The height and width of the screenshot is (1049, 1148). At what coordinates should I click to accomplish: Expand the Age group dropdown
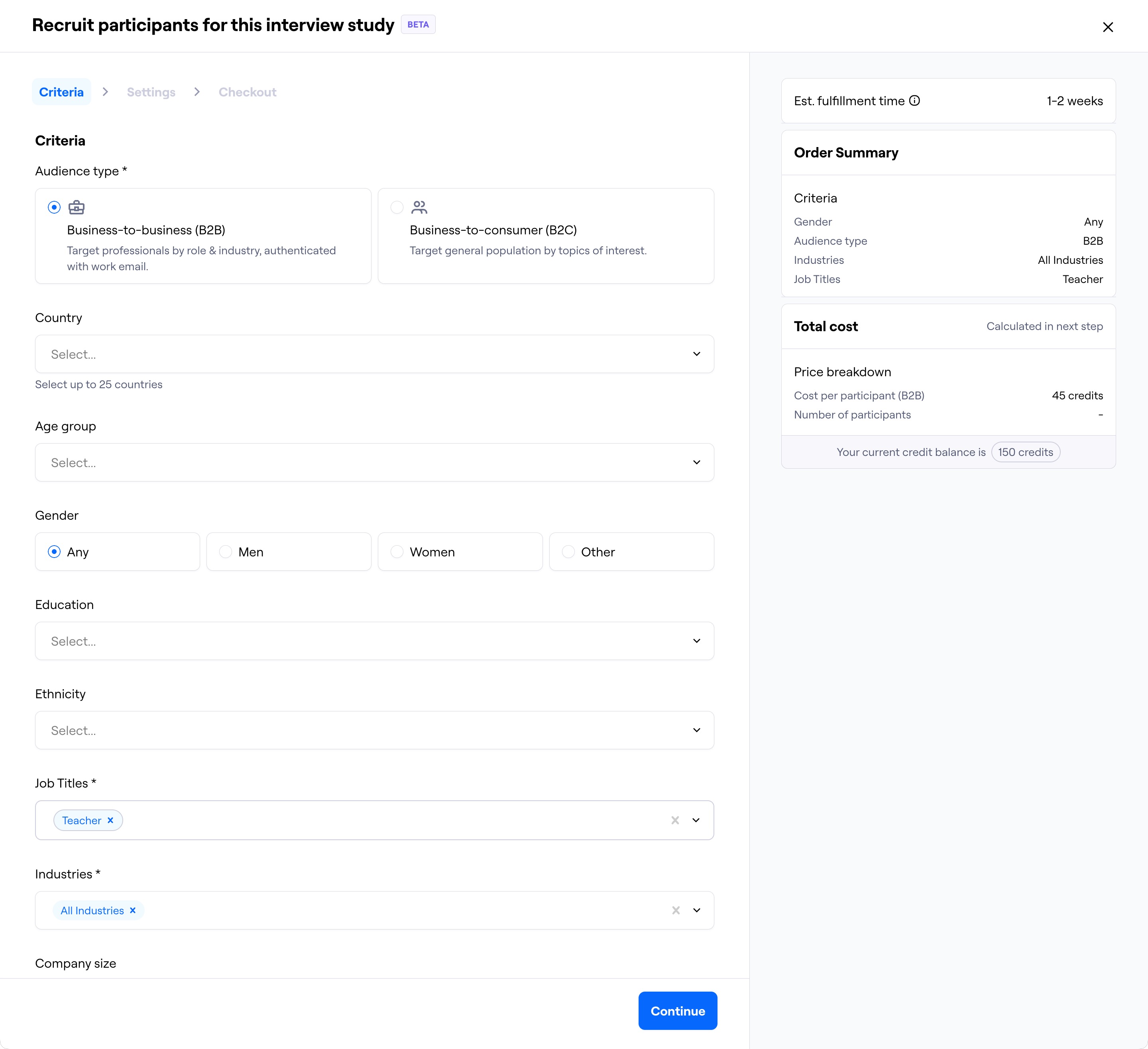[374, 462]
